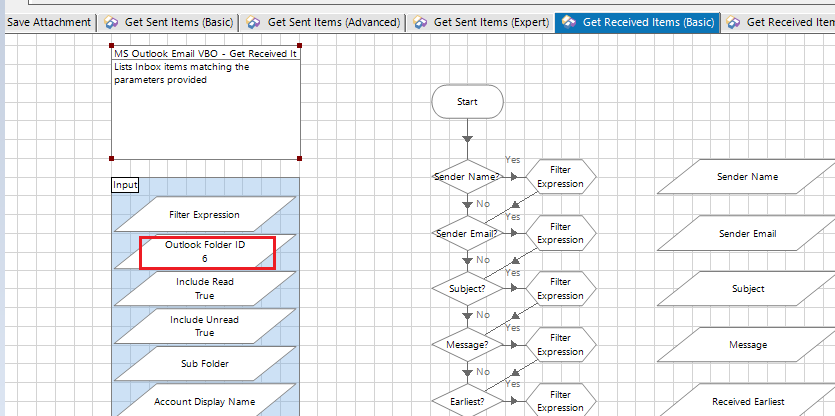
Task: Click the Sub Folder data item
Action: click(x=205, y=364)
